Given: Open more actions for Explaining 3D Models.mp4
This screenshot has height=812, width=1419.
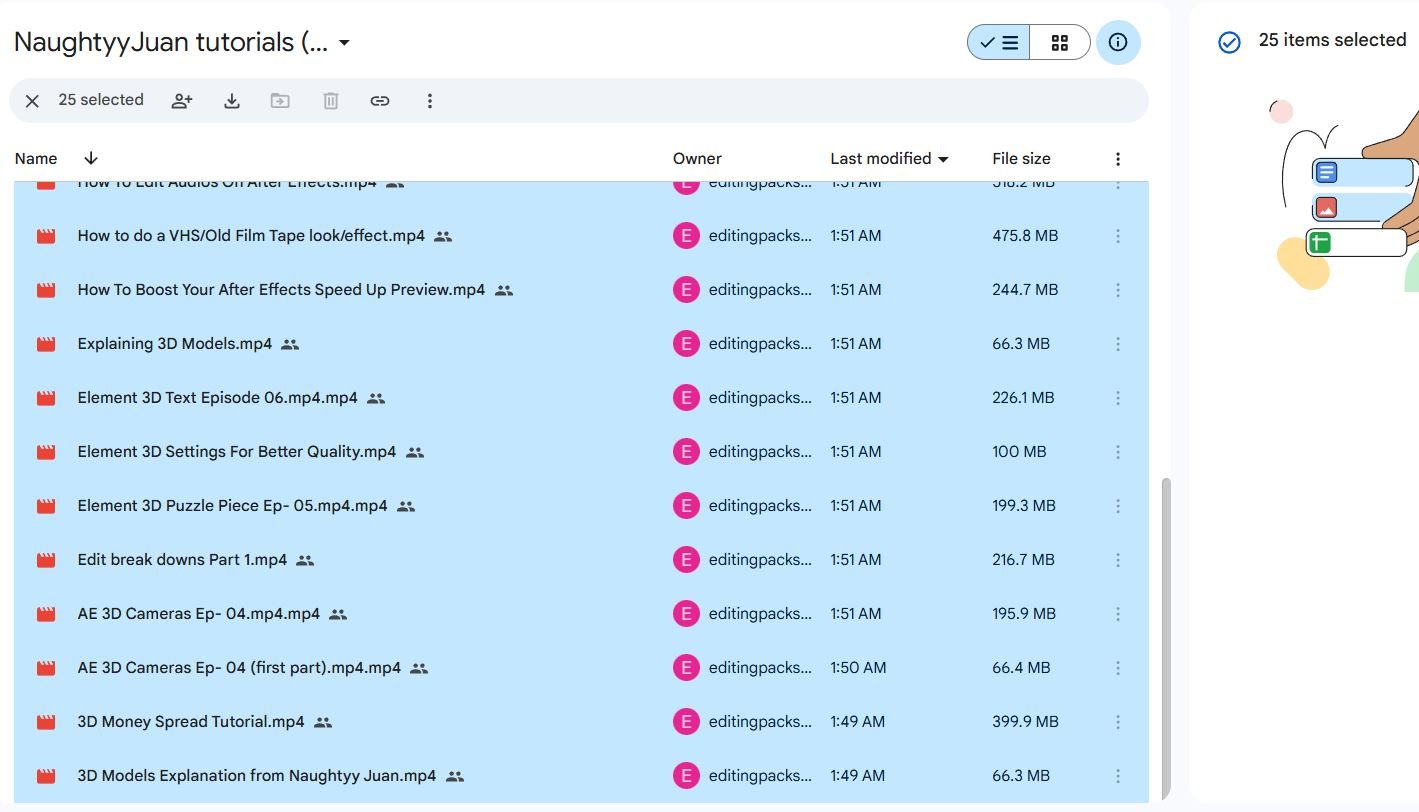Looking at the screenshot, I should 1118,344.
